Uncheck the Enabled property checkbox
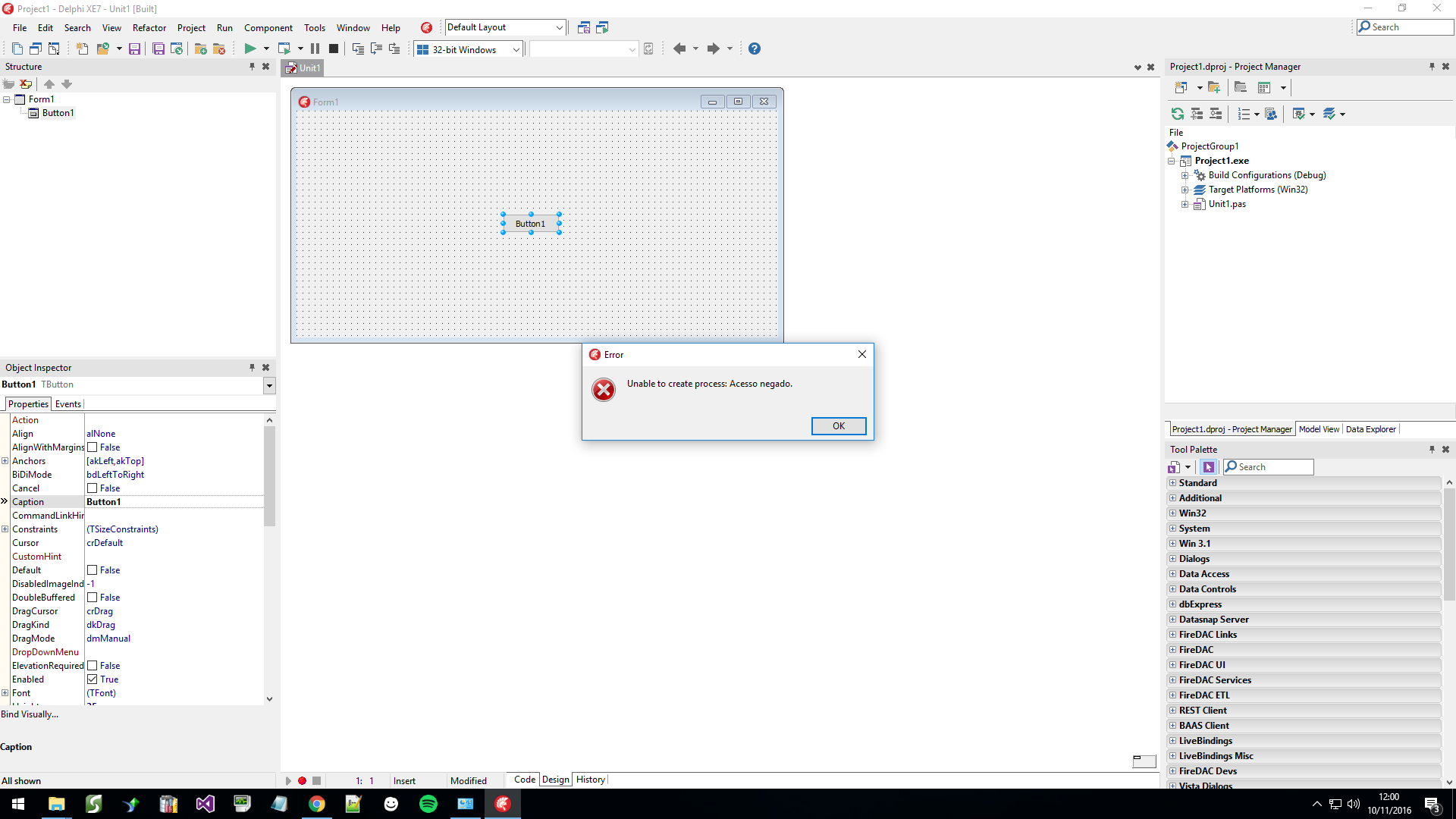 pos(93,679)
